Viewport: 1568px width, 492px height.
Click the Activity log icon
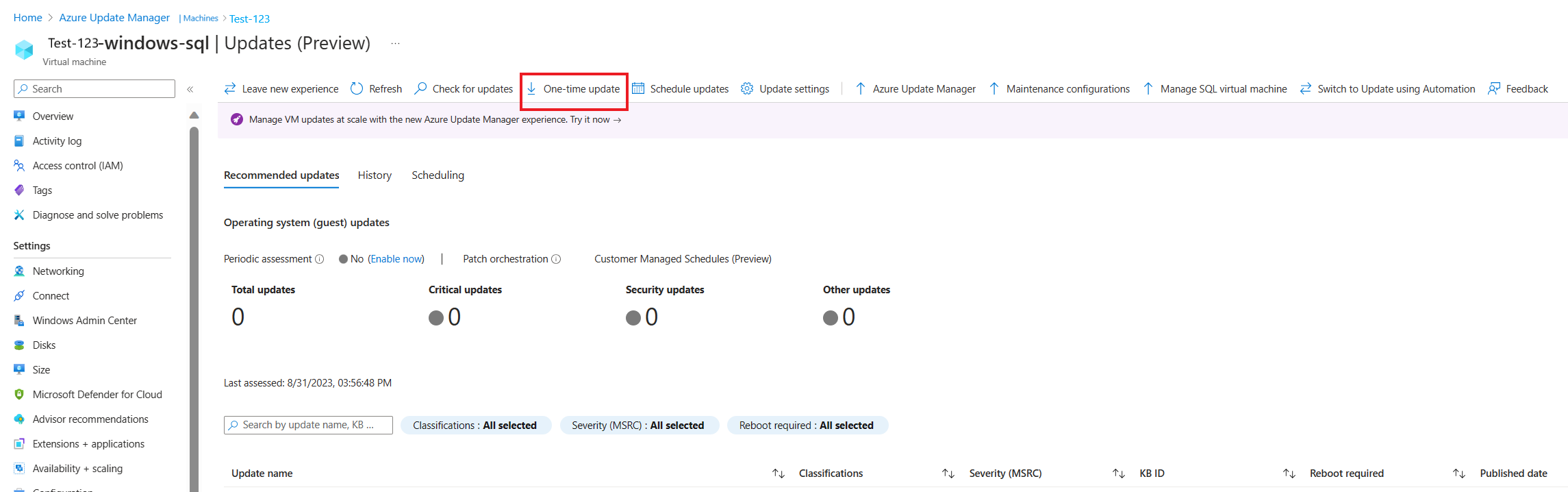(19, 140)
